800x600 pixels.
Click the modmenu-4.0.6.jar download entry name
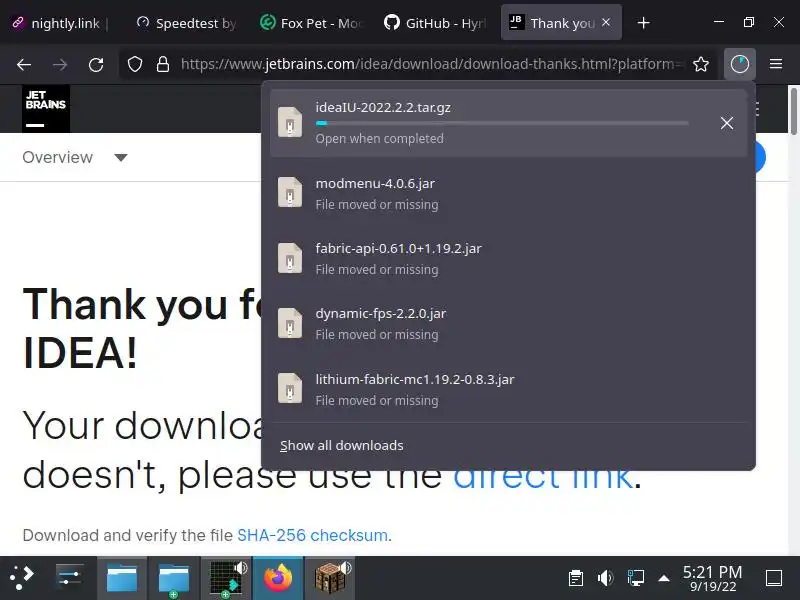coord(375,183)
